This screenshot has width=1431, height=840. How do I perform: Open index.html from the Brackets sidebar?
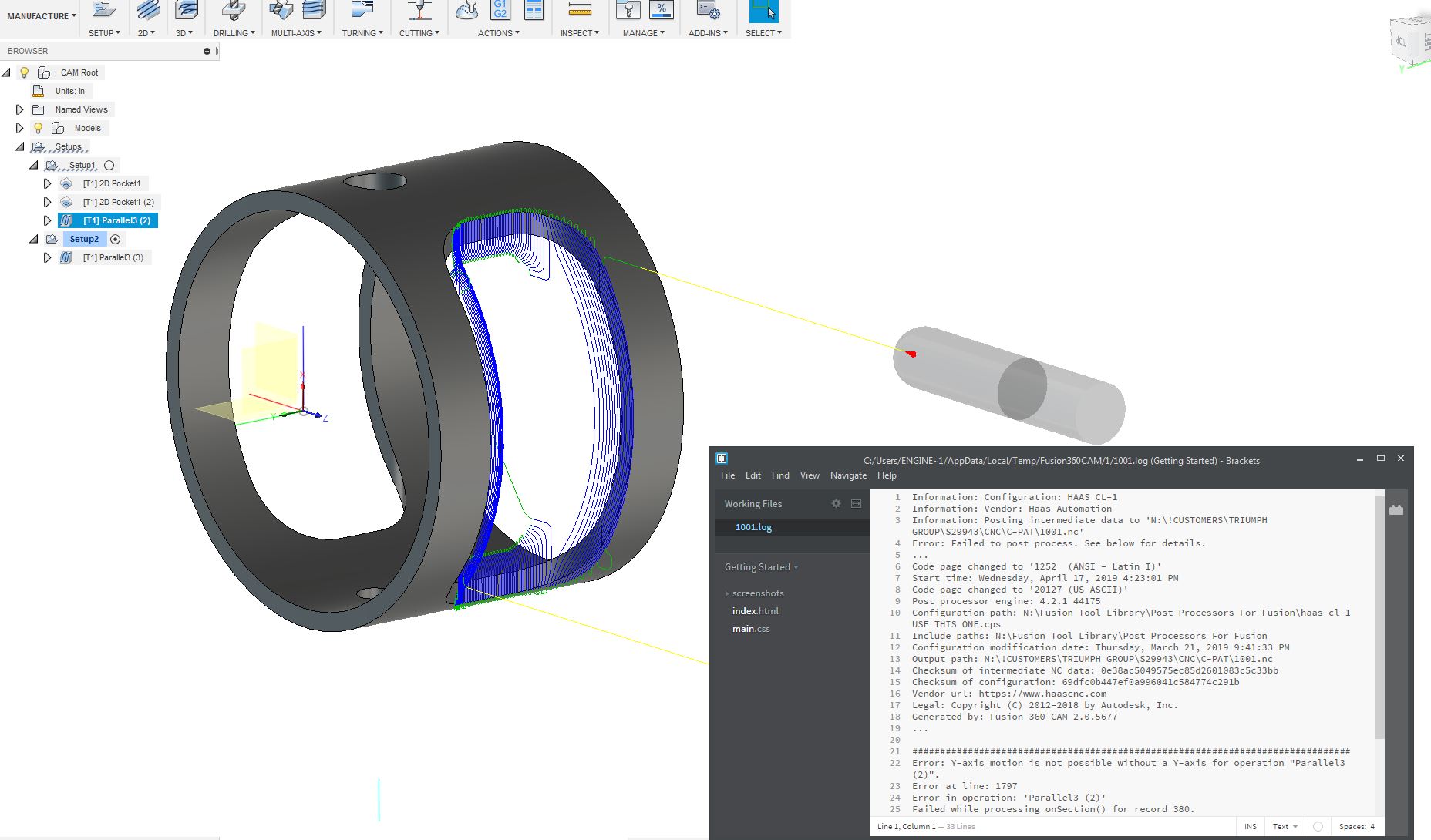coord(754,610)
